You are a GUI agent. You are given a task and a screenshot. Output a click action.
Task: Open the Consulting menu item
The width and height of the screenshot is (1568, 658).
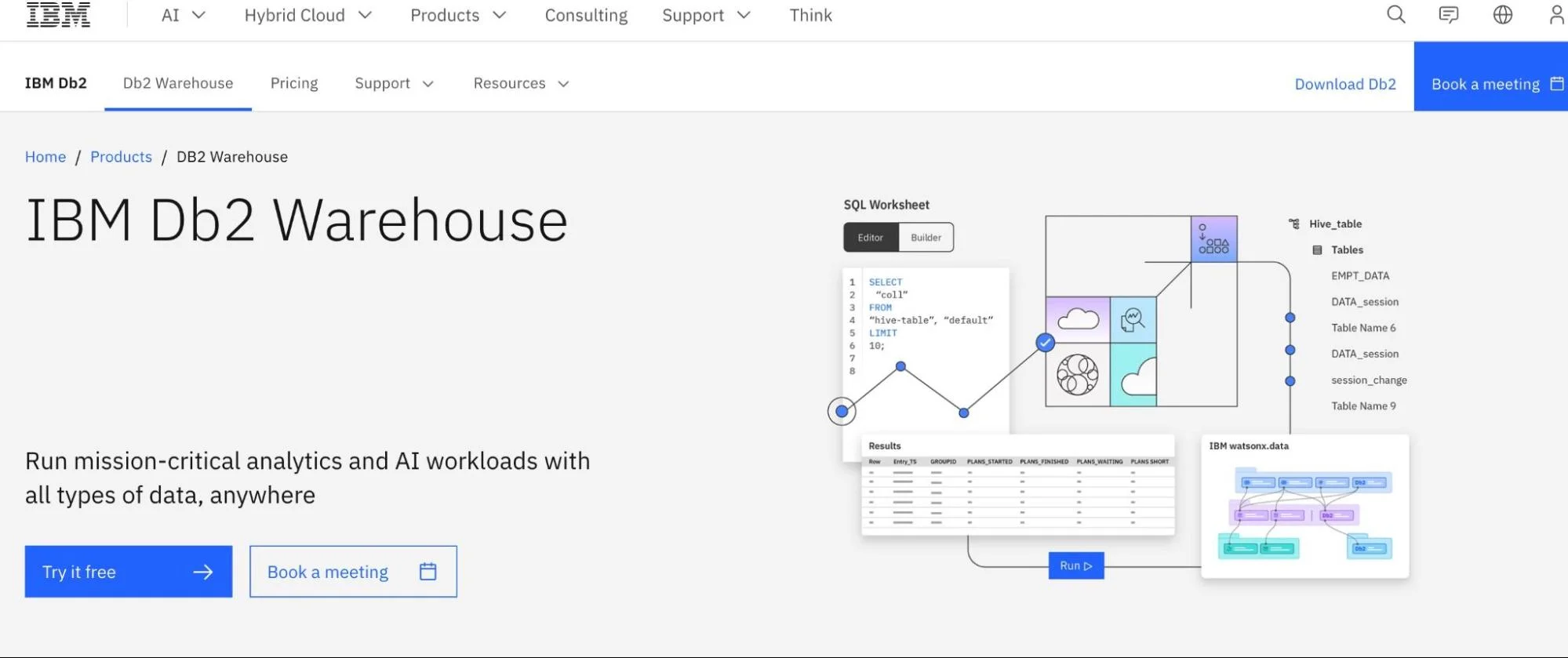586,16
